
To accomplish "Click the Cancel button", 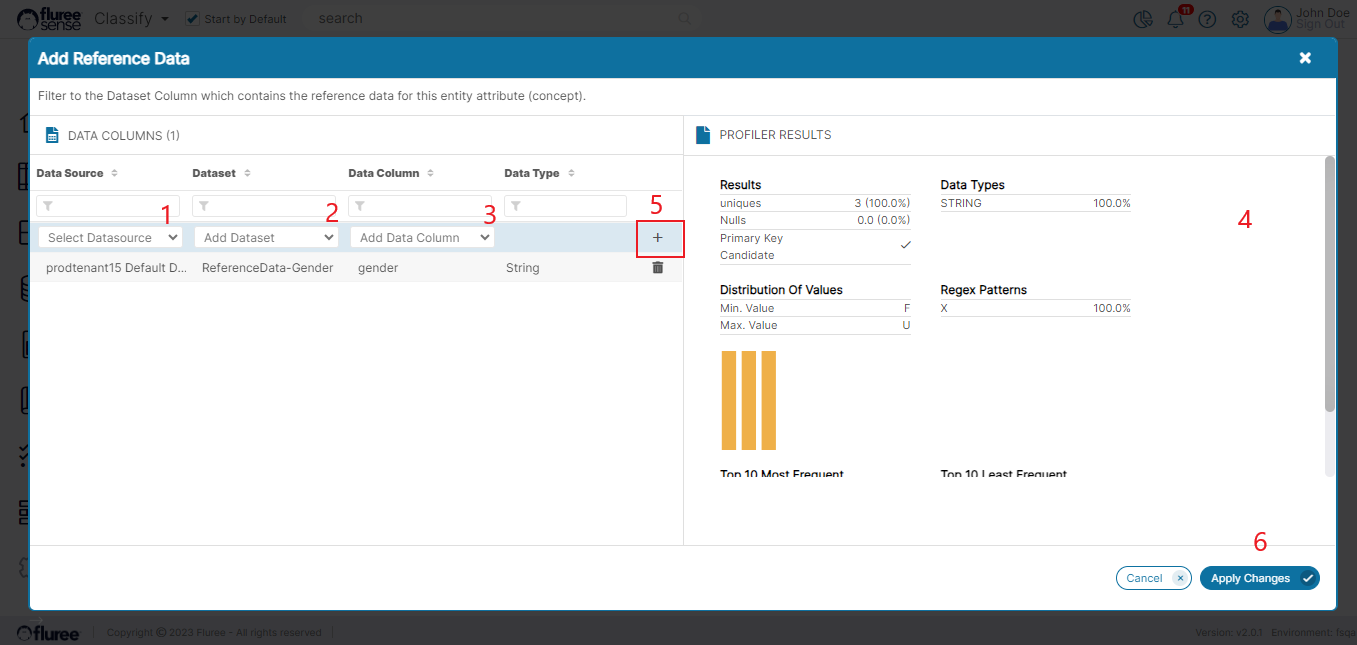I will 1152,578.
